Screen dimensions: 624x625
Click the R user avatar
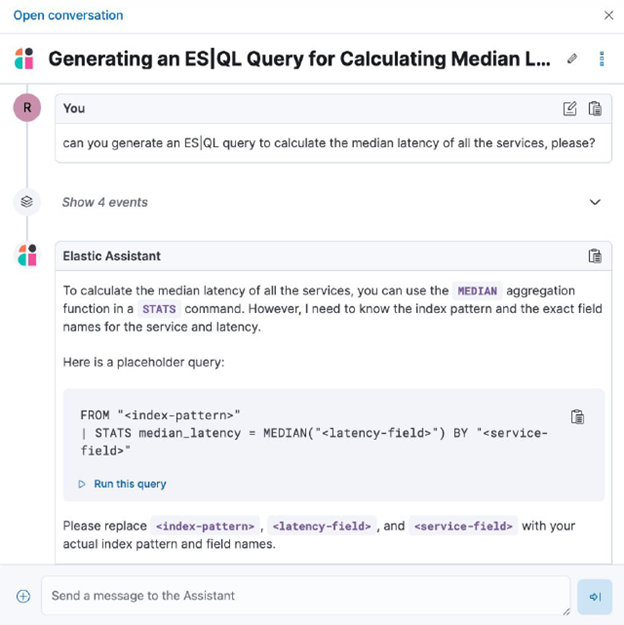click(x=27, y=108)
